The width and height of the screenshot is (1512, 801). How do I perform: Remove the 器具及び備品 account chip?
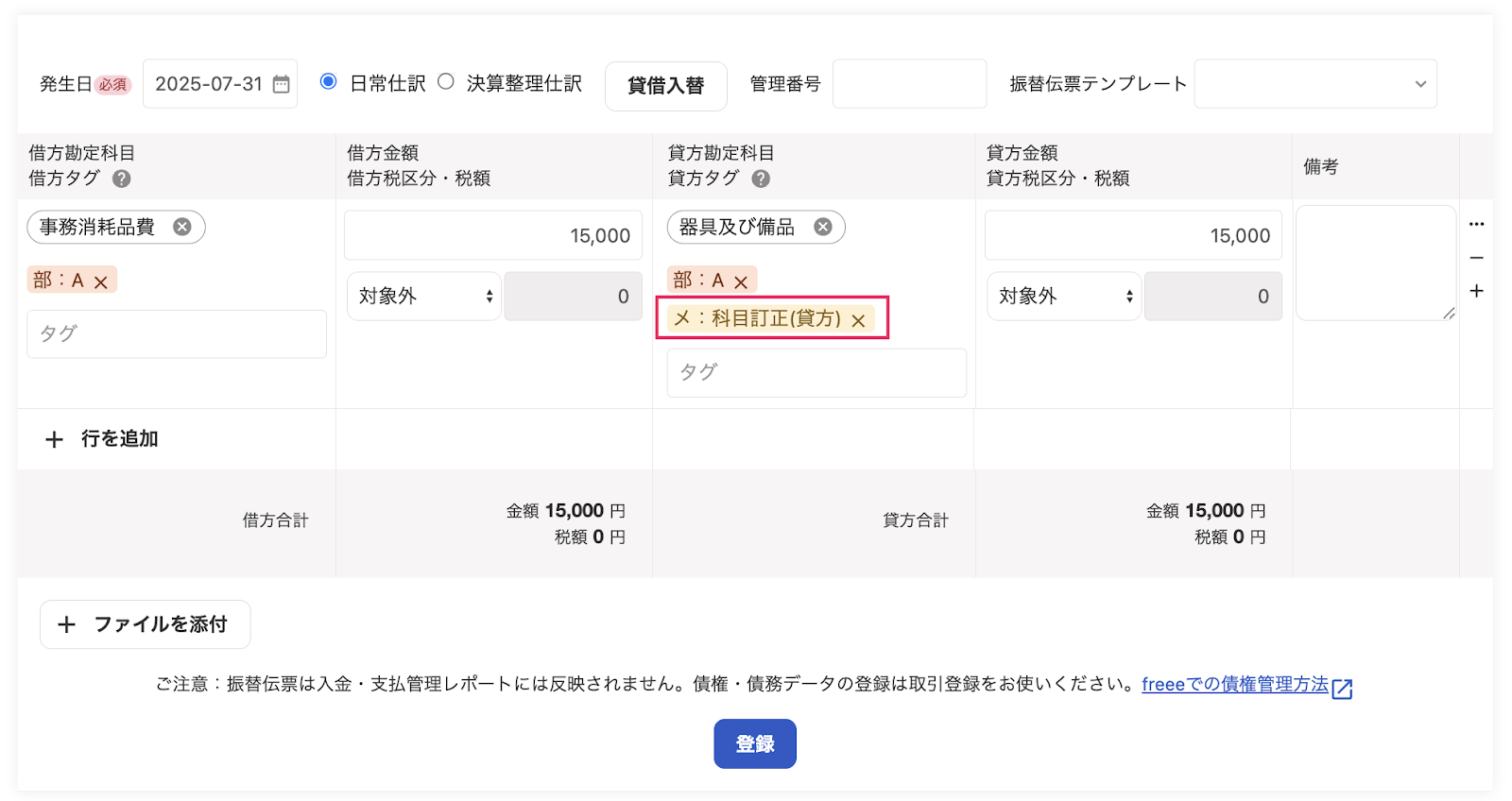point(823,227)
